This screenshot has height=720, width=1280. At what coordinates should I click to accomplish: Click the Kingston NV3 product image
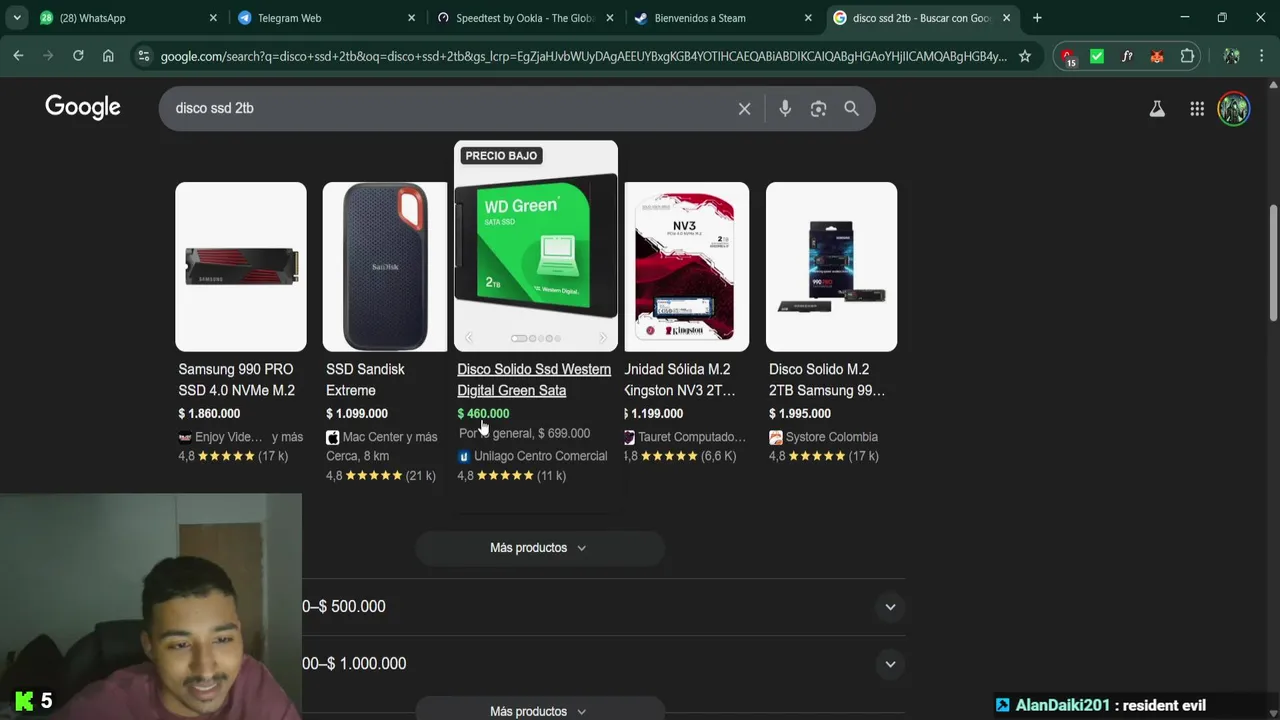tap(687, 267)
